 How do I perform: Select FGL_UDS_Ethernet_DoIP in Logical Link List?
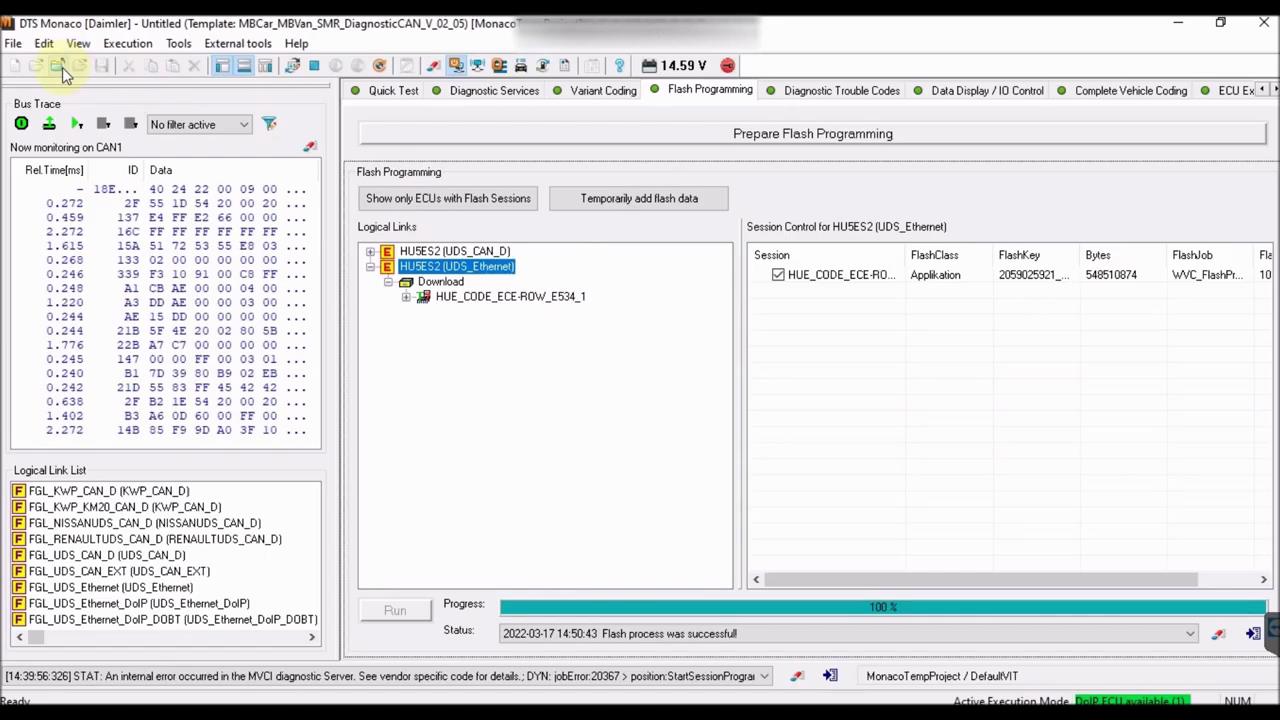(x=138, y=603)
